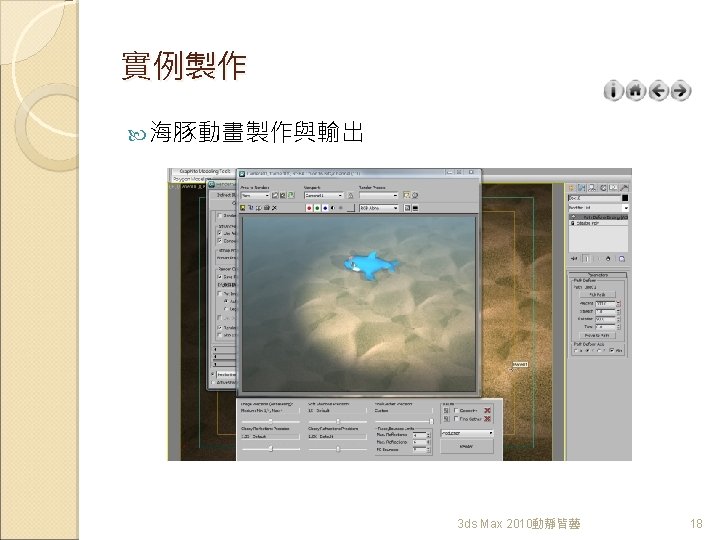Open Render Setup icon in render window
The image size is (720, 540).
click(x=407, y=195)
